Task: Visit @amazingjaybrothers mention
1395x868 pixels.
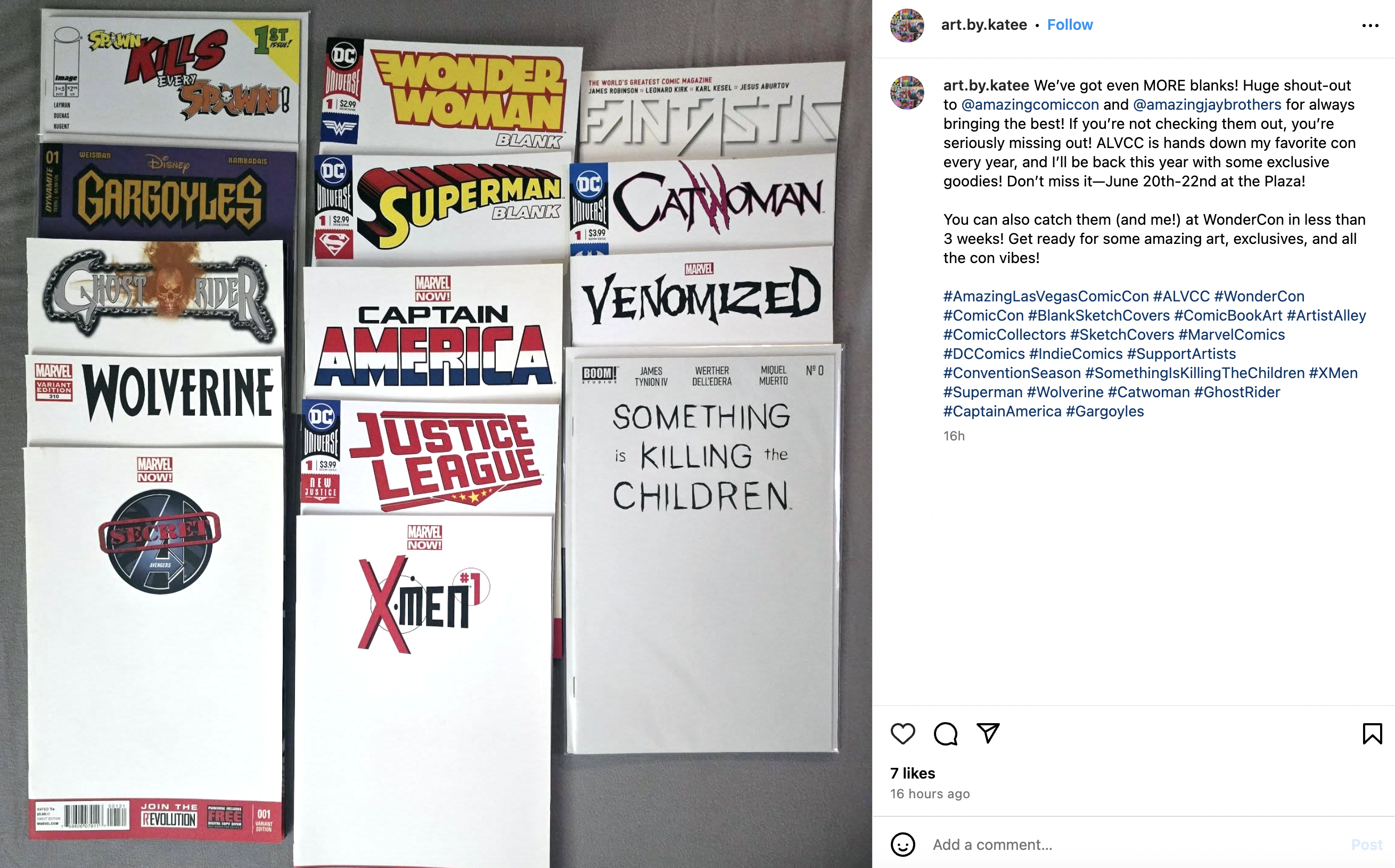Action: pos(1207,104)
